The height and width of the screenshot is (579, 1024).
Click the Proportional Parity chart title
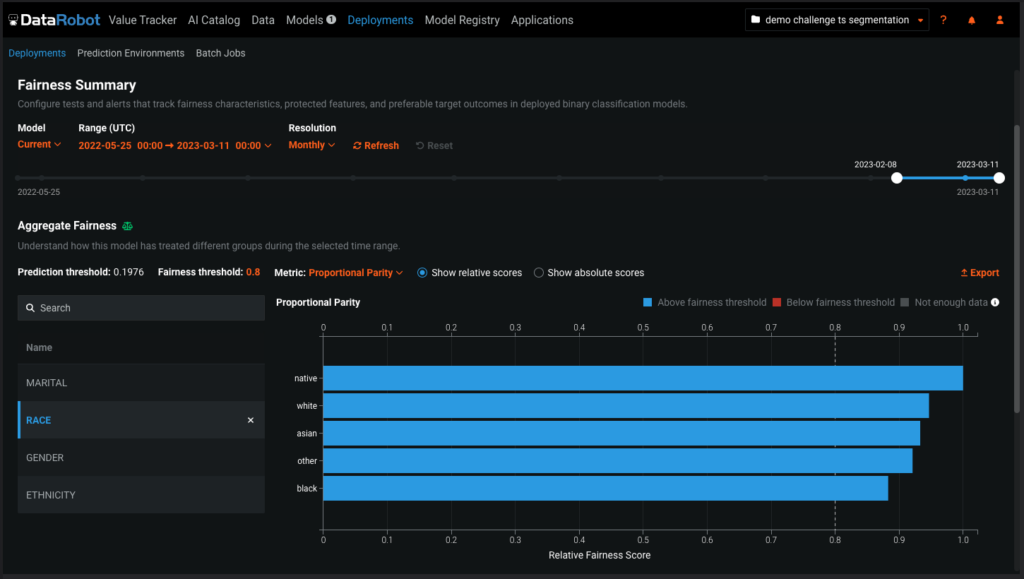coord(318,302)
